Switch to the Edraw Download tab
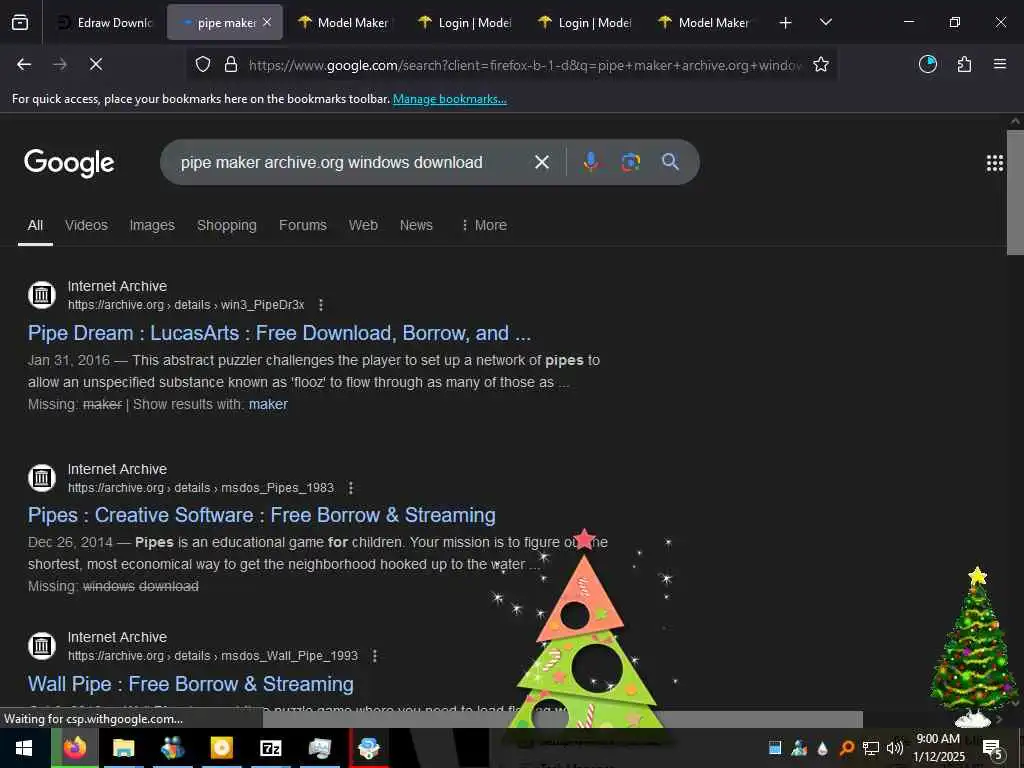Viewport: 1024px width, 768px height. pyautogui.click(x=104, y=22)
